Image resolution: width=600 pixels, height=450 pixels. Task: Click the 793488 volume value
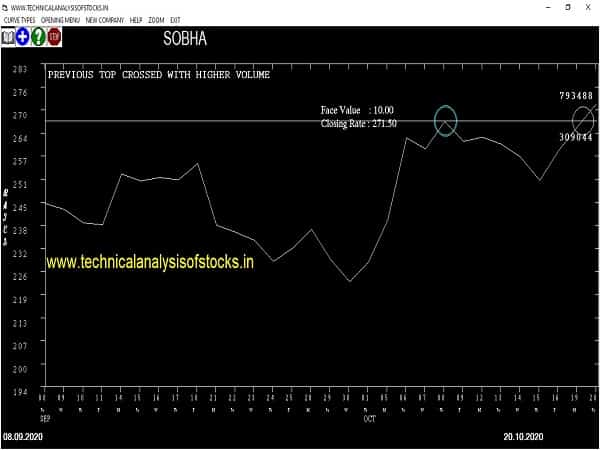coord(576,96)
